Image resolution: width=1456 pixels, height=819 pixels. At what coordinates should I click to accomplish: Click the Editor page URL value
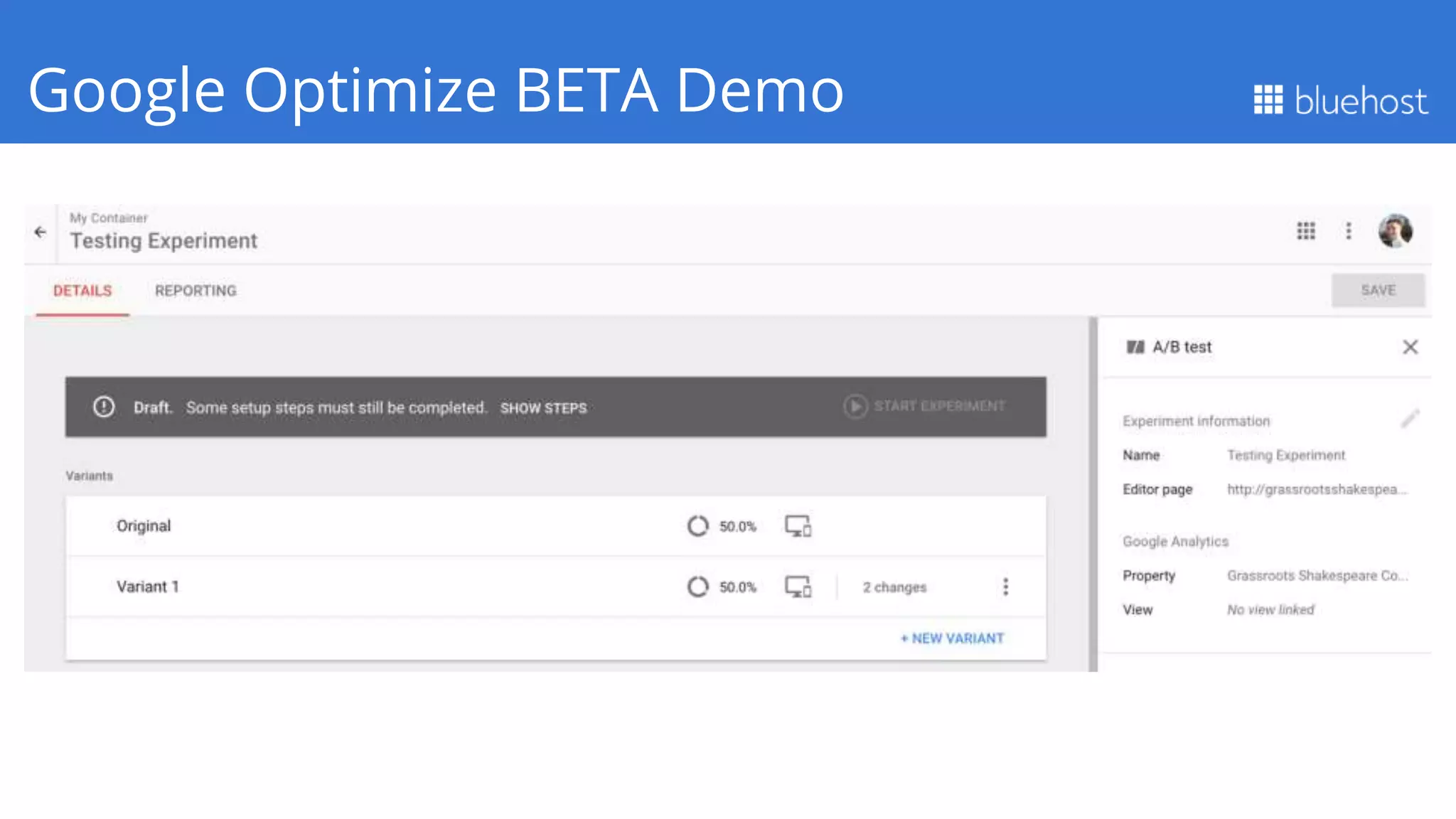pyautogui.click(x=1317, y=489)
